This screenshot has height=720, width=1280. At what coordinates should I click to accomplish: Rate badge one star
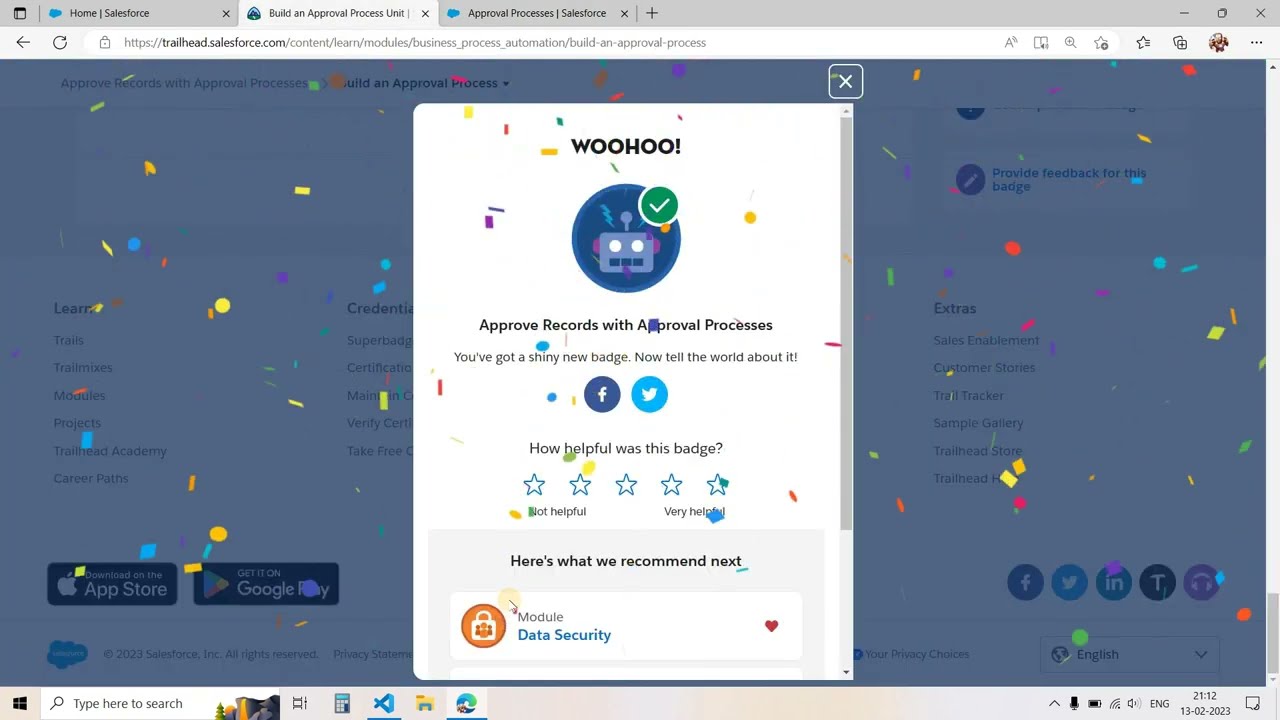[534, 485]
